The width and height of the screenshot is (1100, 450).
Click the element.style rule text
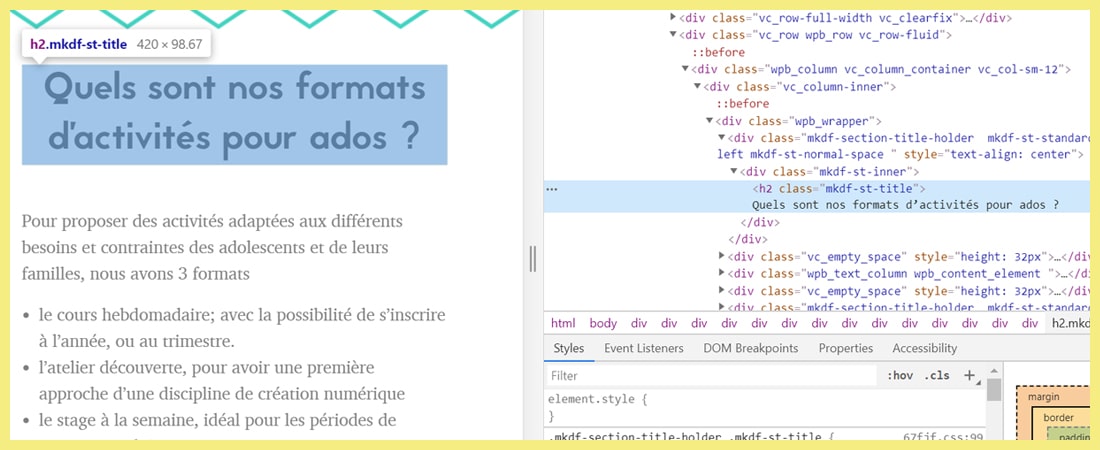click(596, 399)
